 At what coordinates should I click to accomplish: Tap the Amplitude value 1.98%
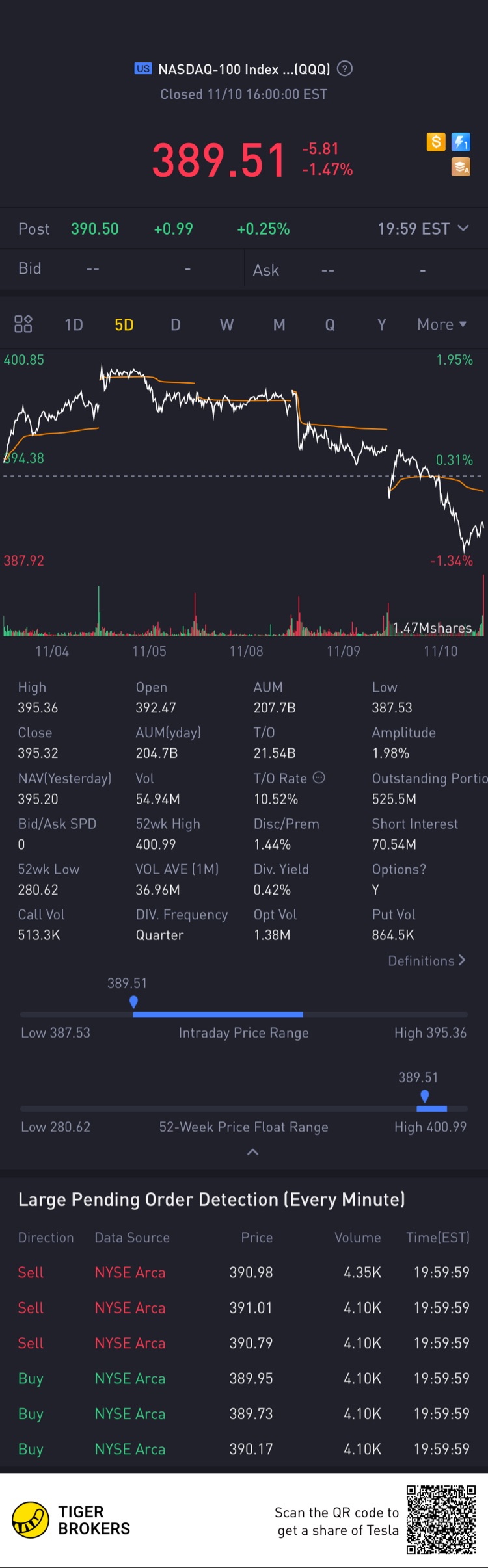(x=390, y=753)
